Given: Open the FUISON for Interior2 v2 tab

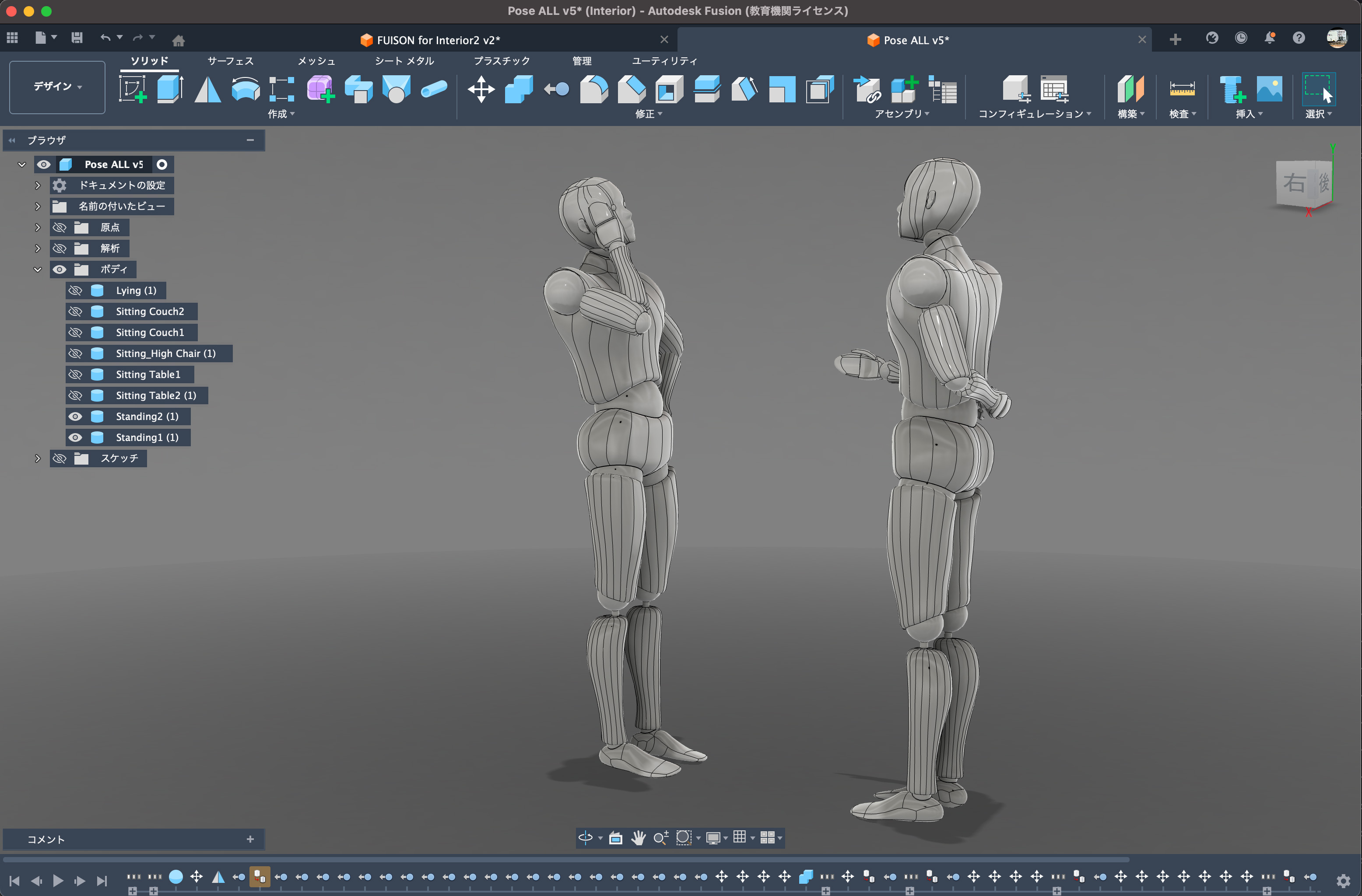Looking at the screenshot, I should pos(438,40).
